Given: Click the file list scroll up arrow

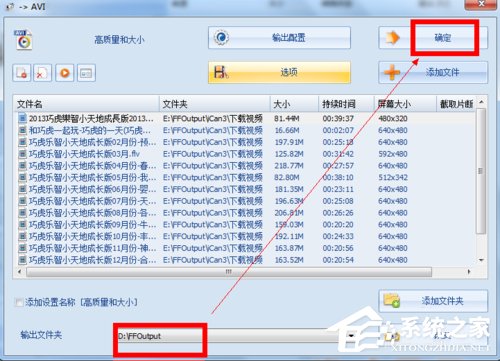Looking at the screenshot, I should pos(481,101).
